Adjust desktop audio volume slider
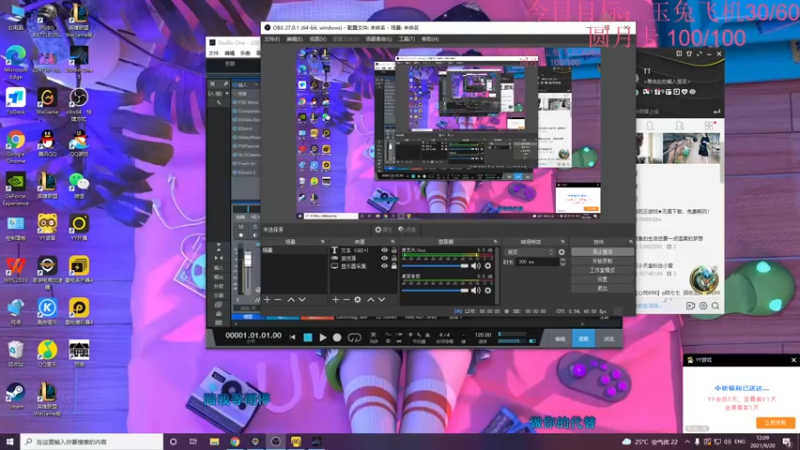 (435, 290)
